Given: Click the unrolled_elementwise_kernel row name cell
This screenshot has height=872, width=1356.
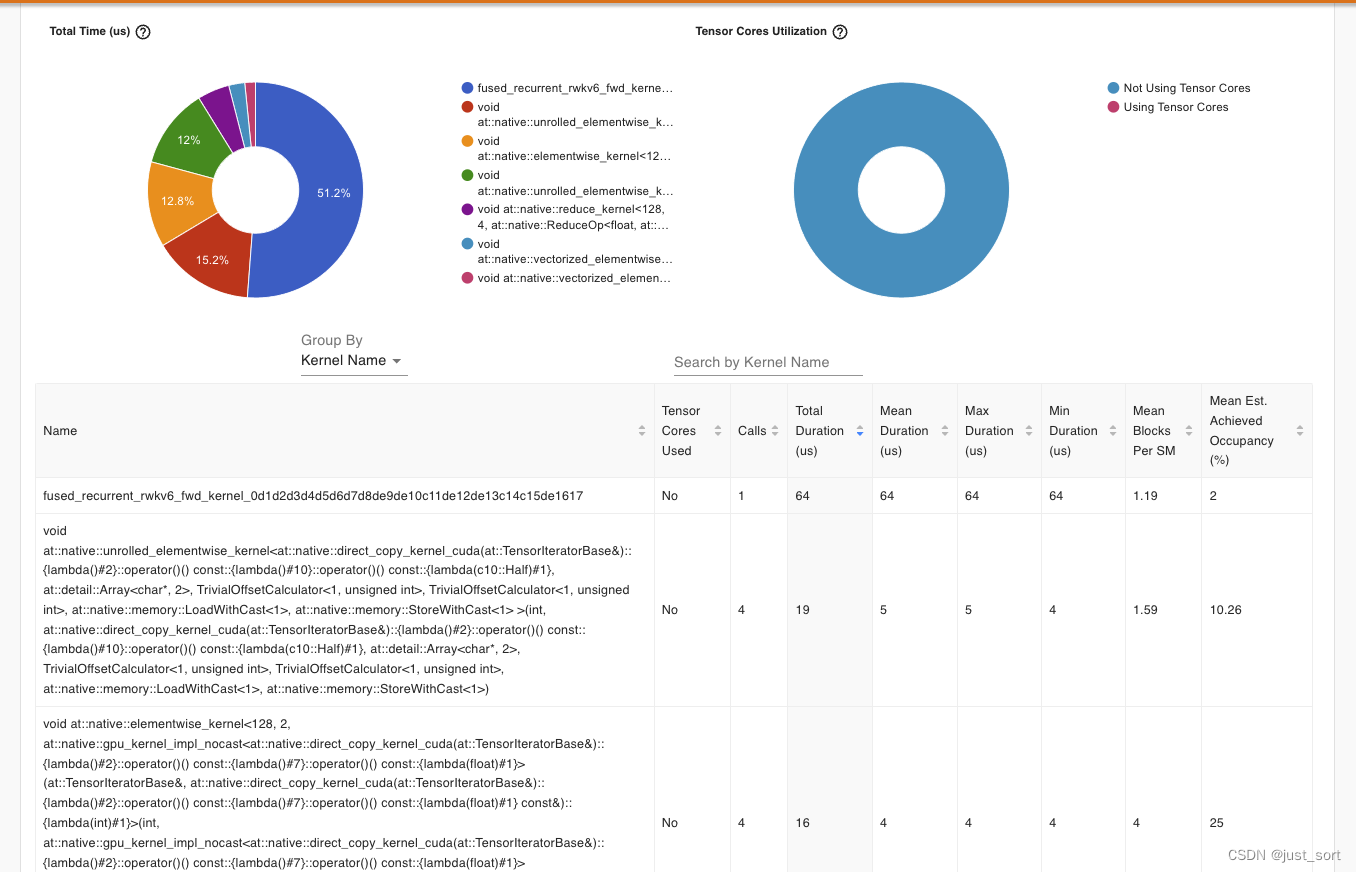Looking at the screenshot, I should pyautogui.click(x=344, y=610).
